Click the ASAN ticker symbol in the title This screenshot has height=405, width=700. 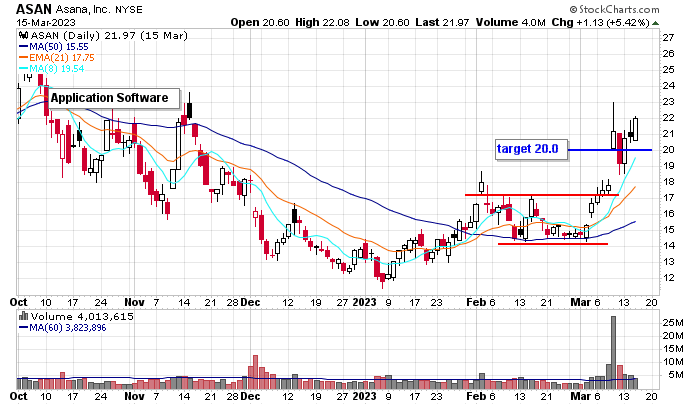(34, 8)
